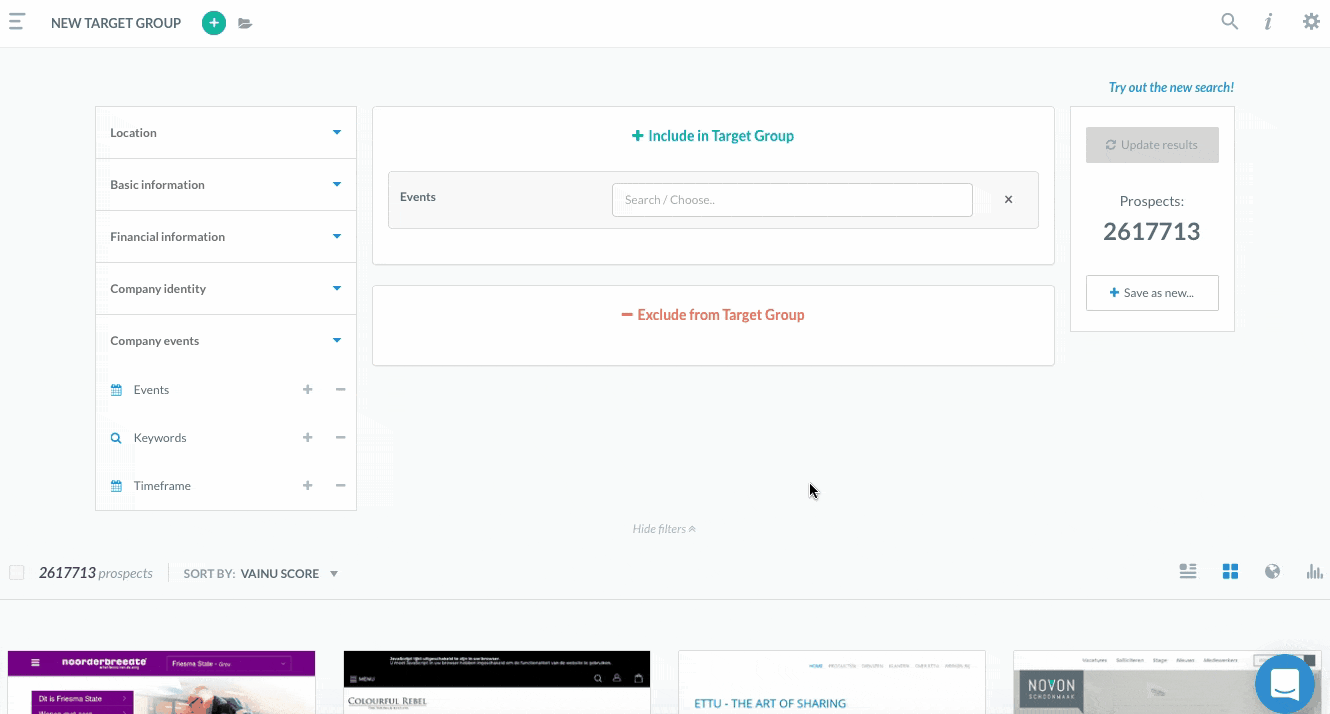Screen dimensions: 1330x714
Task: Open settings gear icon
Action: pos(1310,22)
